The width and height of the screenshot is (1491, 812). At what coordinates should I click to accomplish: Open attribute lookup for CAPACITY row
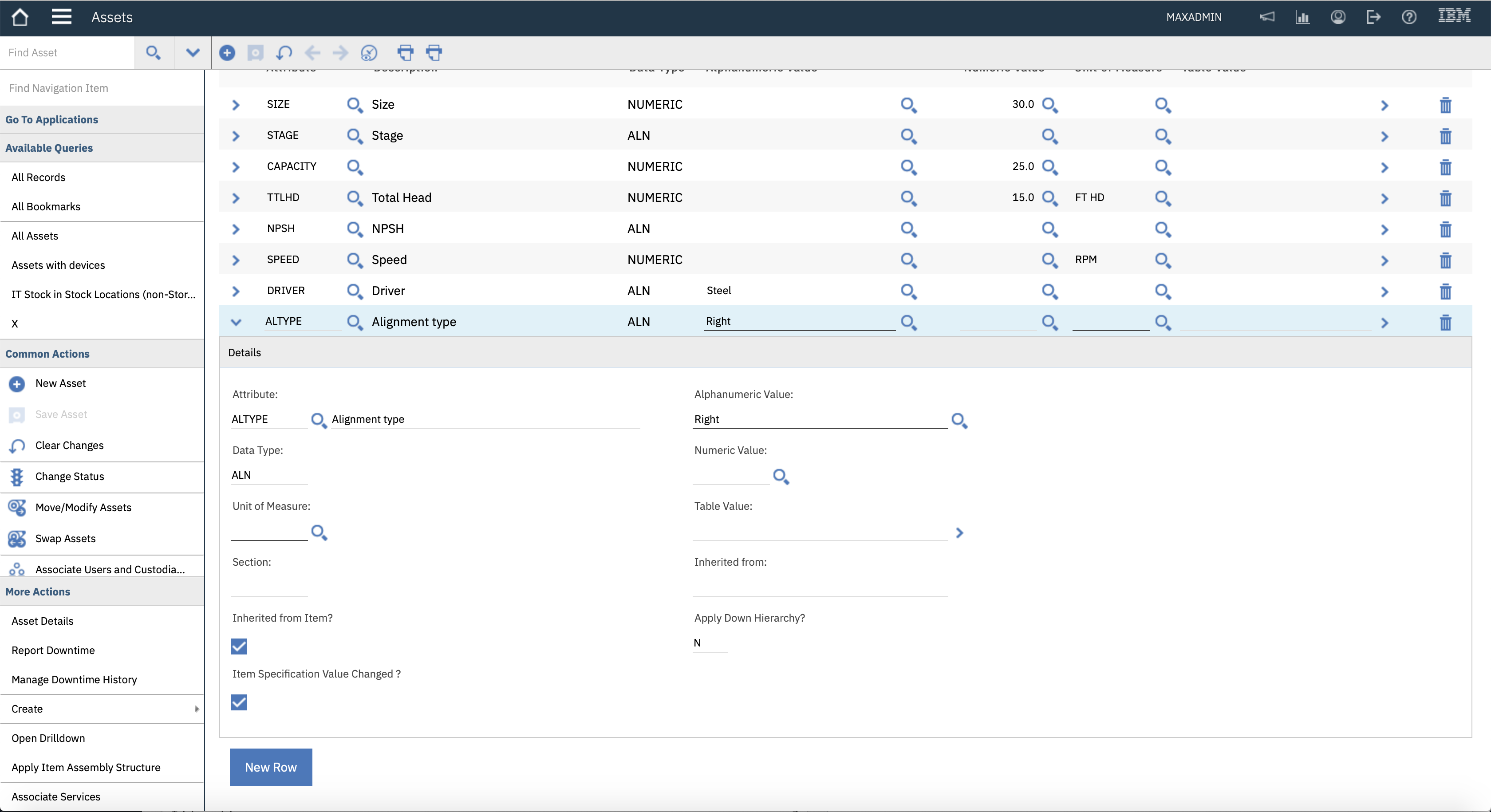(x=355, y=167)
